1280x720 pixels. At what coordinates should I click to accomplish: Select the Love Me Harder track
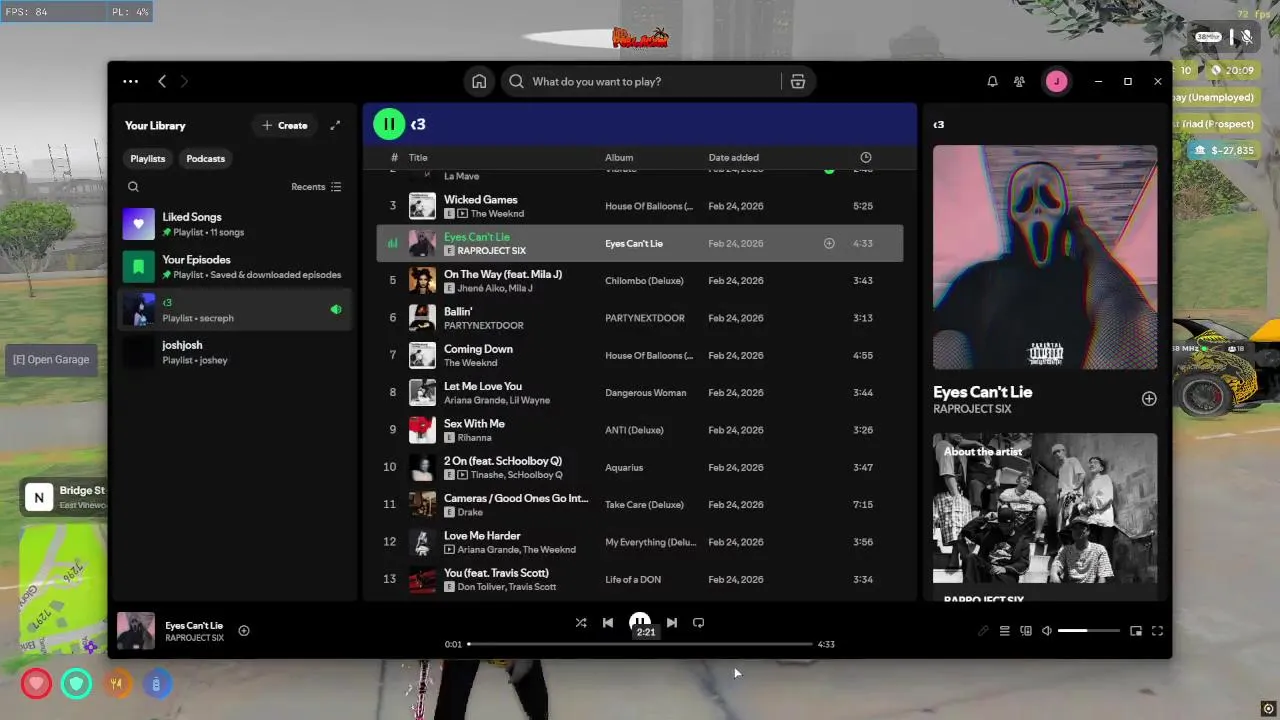[640, 542]
